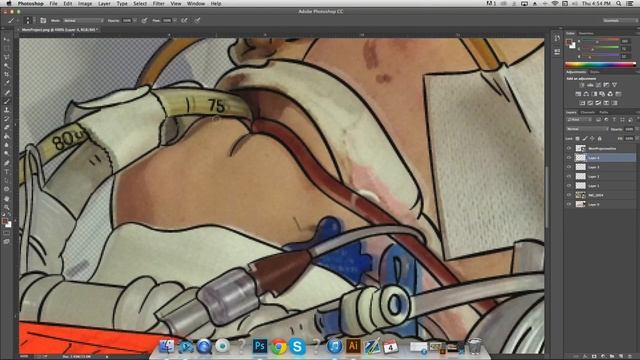The image size is (640, 360).
Task: Open the workspace switcher dropdown
Action: point(620,20)
